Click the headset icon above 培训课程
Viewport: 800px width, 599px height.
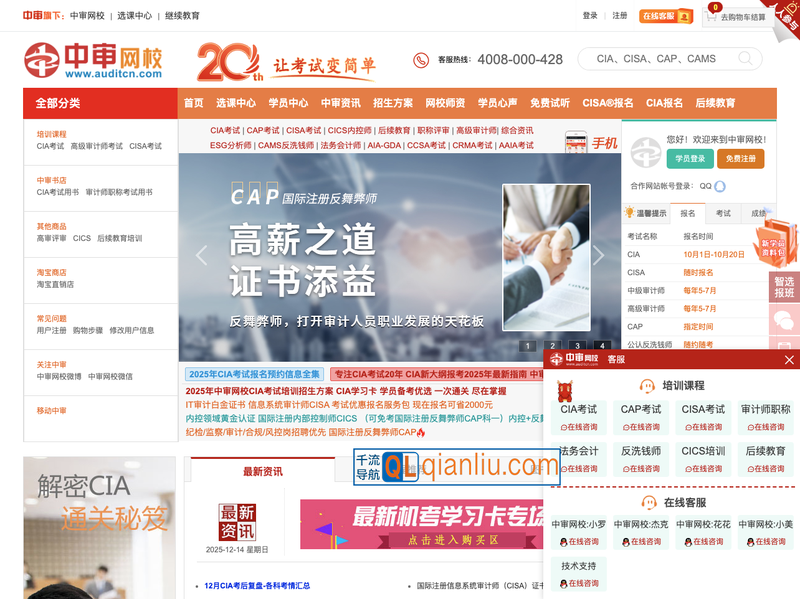click(647, 386)
